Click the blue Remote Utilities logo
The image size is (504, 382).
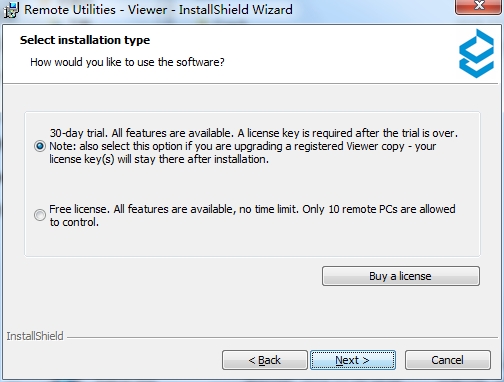click(x=476, y=53)
